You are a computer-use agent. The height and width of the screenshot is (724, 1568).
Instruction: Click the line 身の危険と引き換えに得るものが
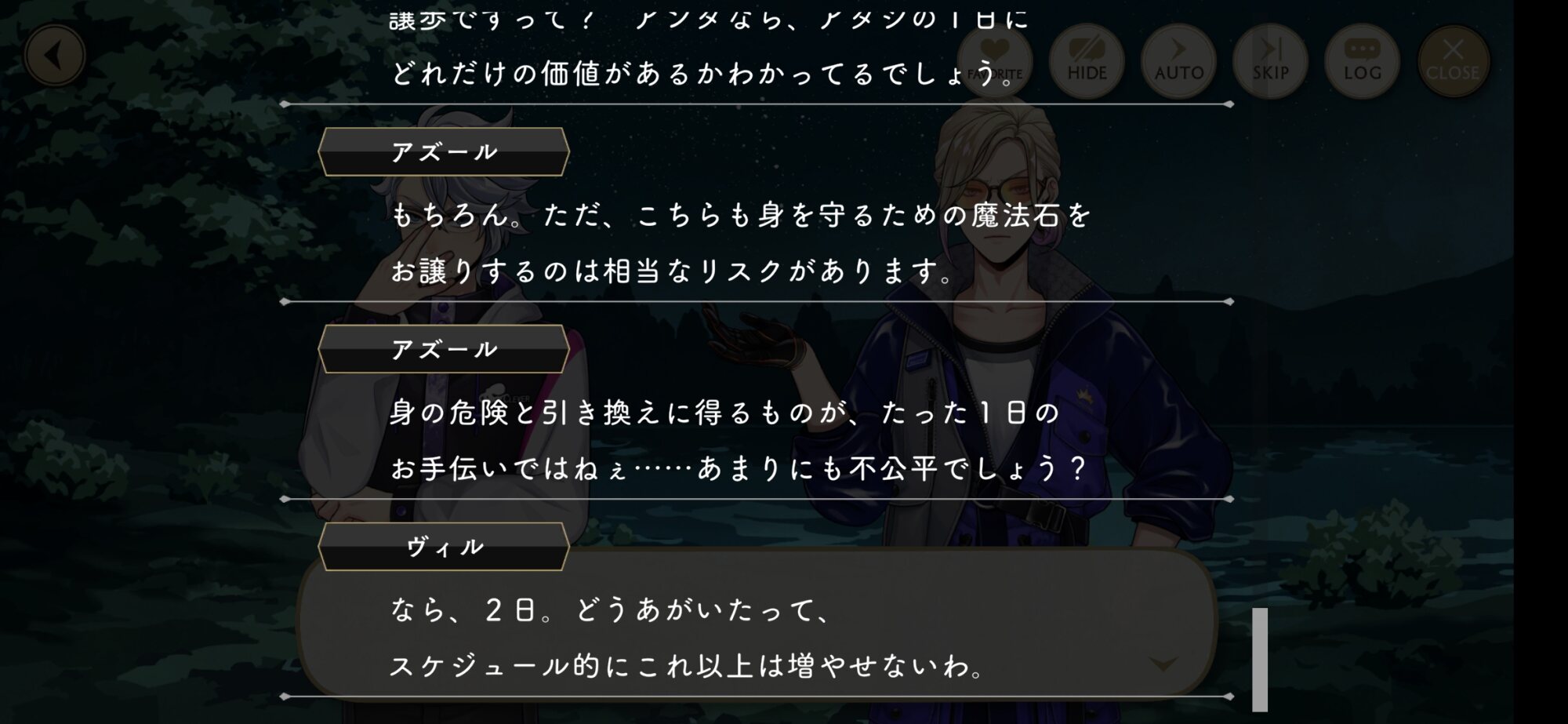725,413
